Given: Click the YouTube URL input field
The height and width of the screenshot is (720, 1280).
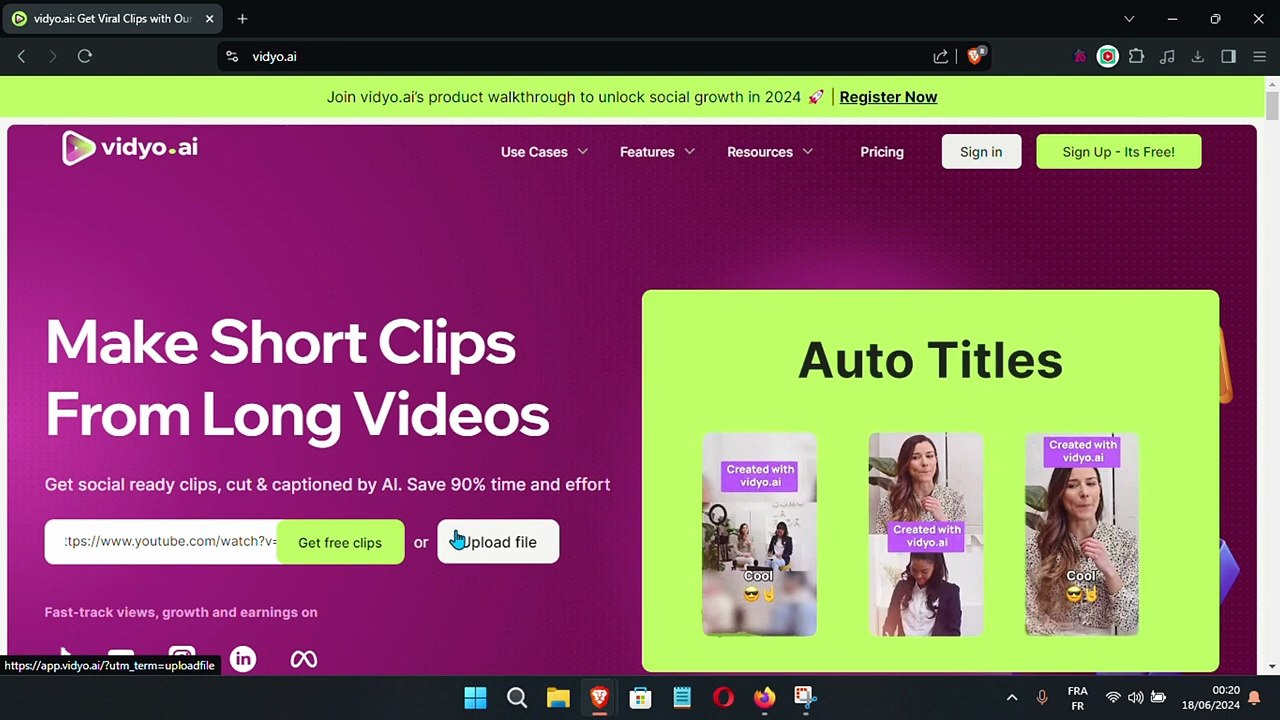Looking at the screenshot, I should pyautogui.click(x=162, y=542).
